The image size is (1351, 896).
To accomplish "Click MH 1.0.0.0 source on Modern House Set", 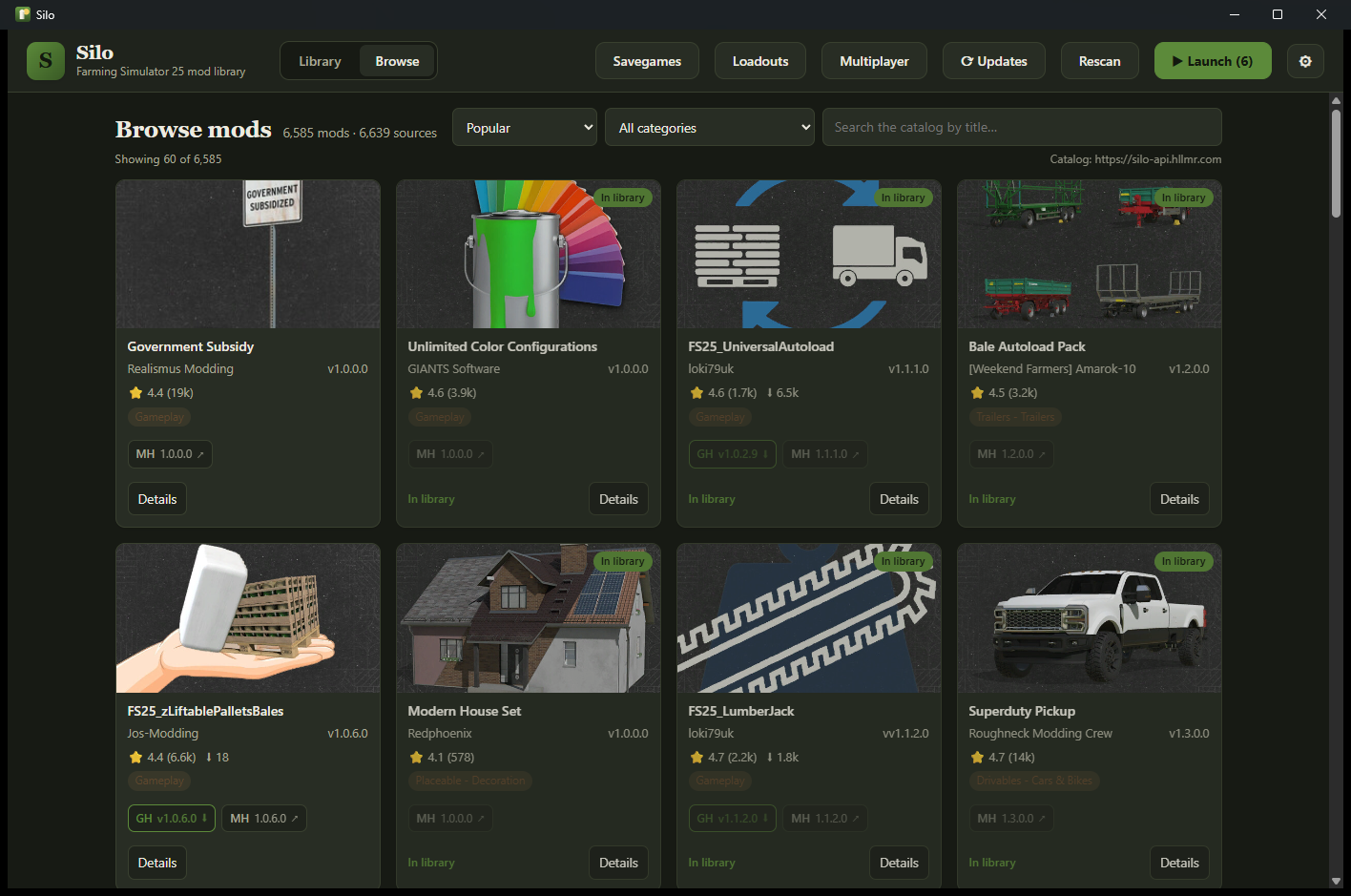I will coord(450,819).
